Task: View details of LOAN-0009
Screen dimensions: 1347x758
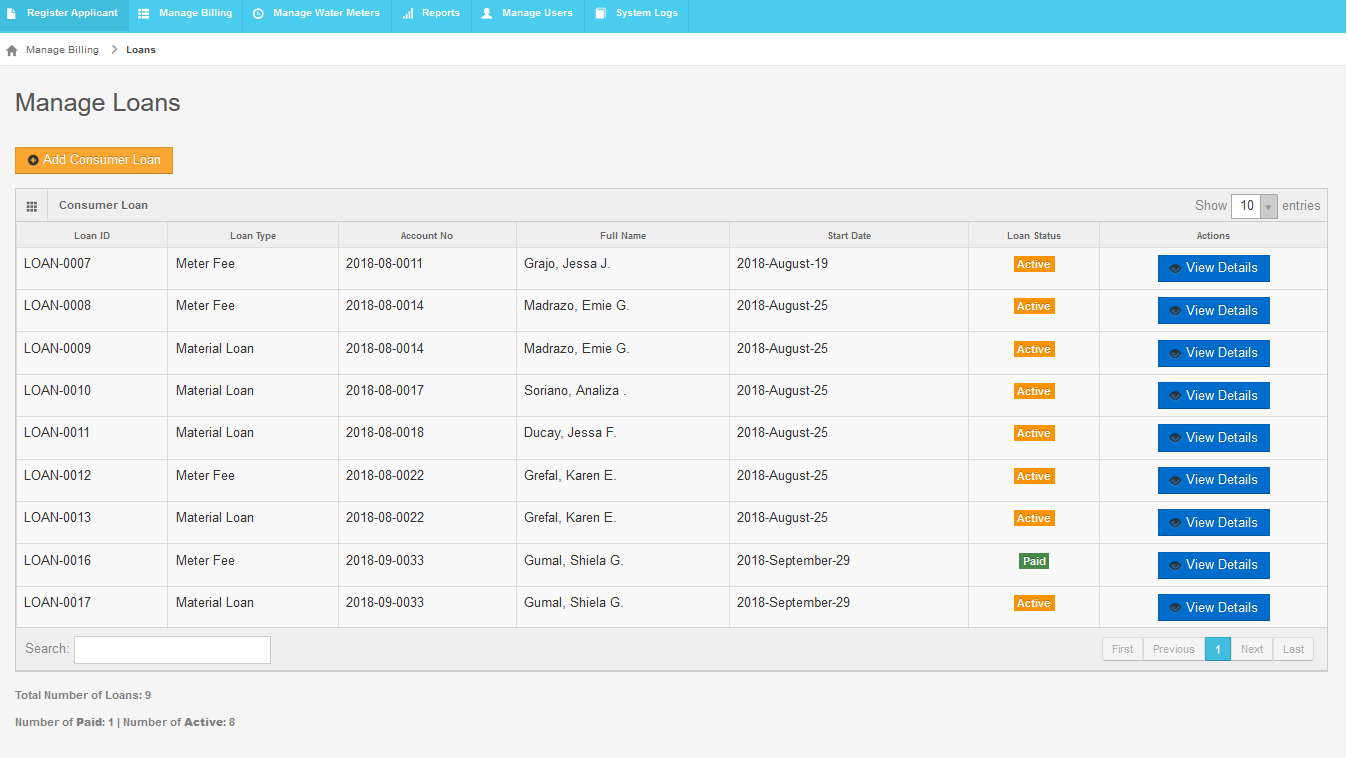Action: (x=1213, y=353)
